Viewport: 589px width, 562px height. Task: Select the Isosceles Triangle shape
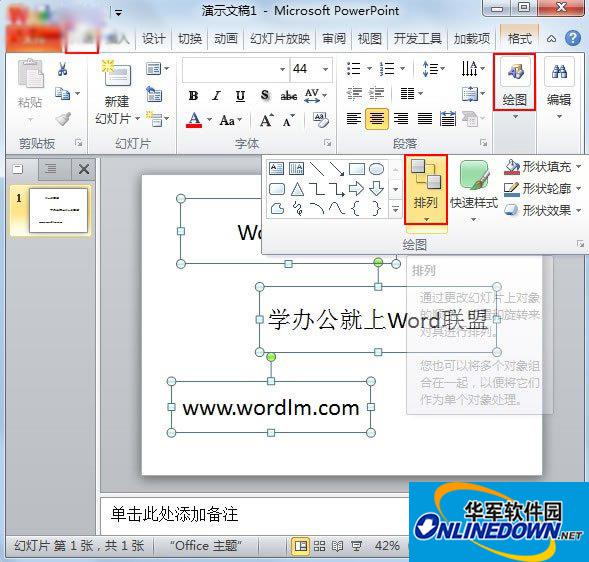pos(297,189)
